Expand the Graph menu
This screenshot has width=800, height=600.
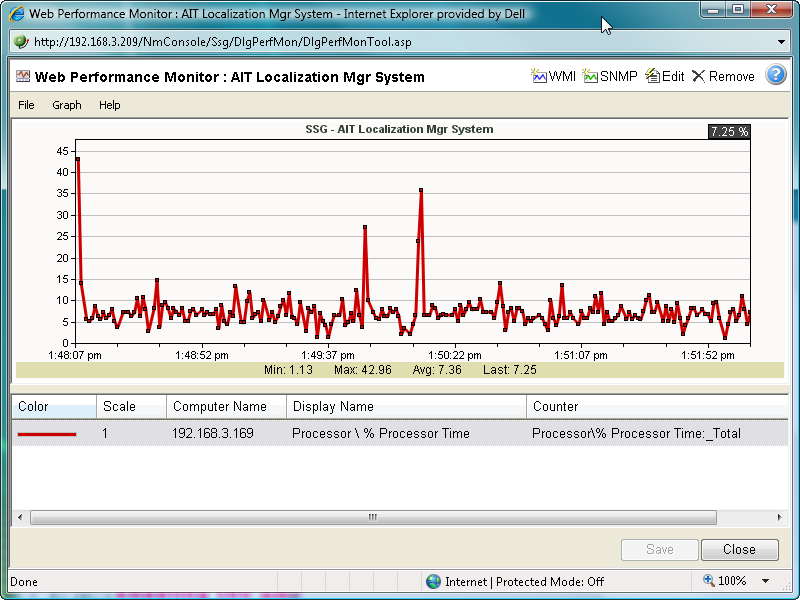point(66,105)
